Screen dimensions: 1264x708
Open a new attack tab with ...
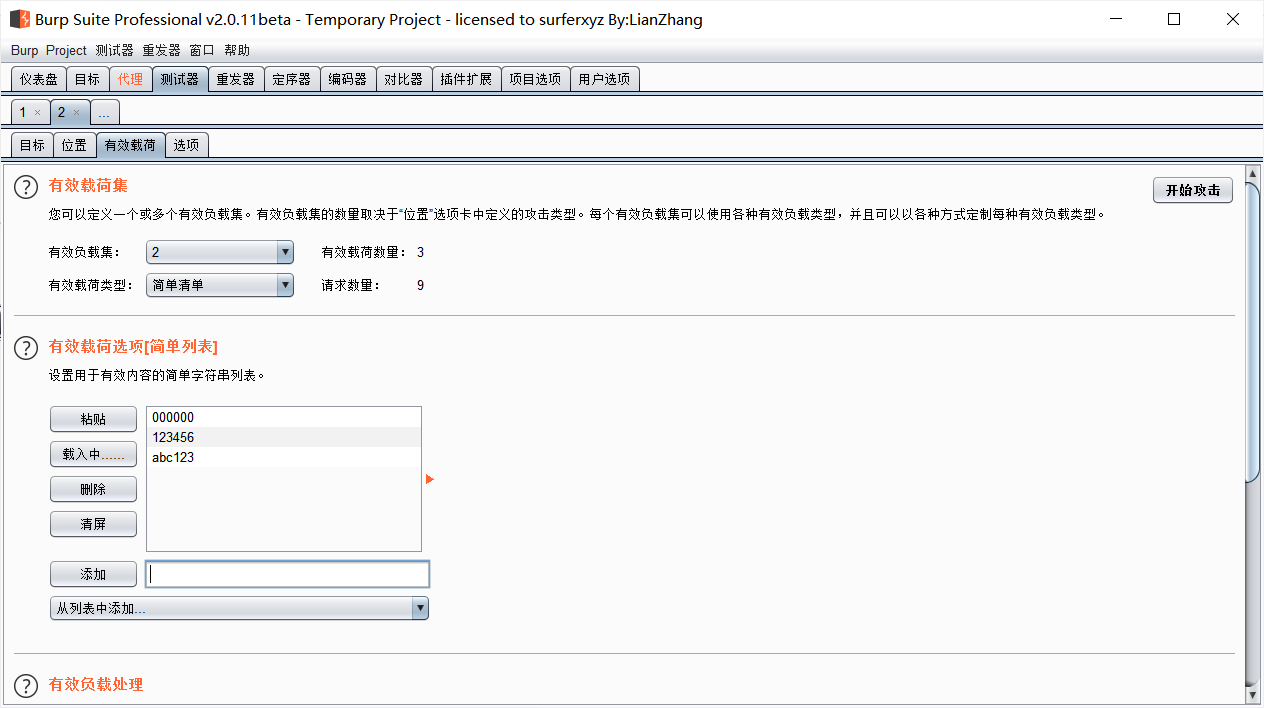point(105,113)
